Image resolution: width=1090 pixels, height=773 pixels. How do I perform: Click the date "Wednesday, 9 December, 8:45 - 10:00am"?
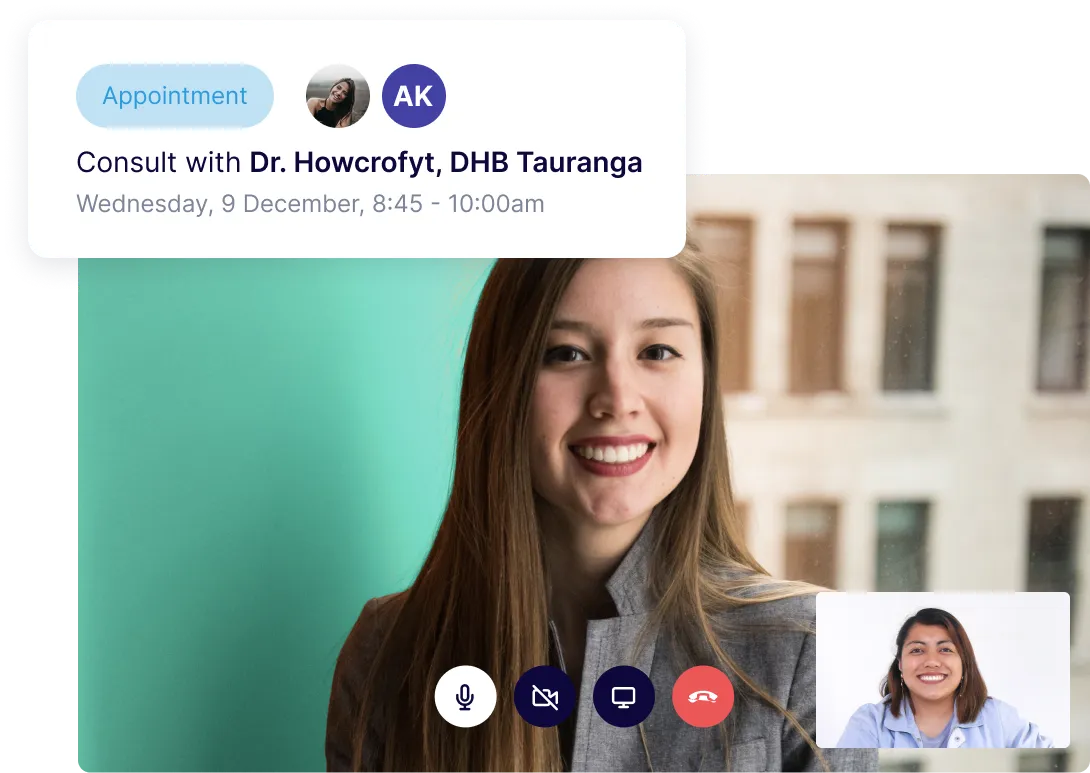[x=311, y=204]
